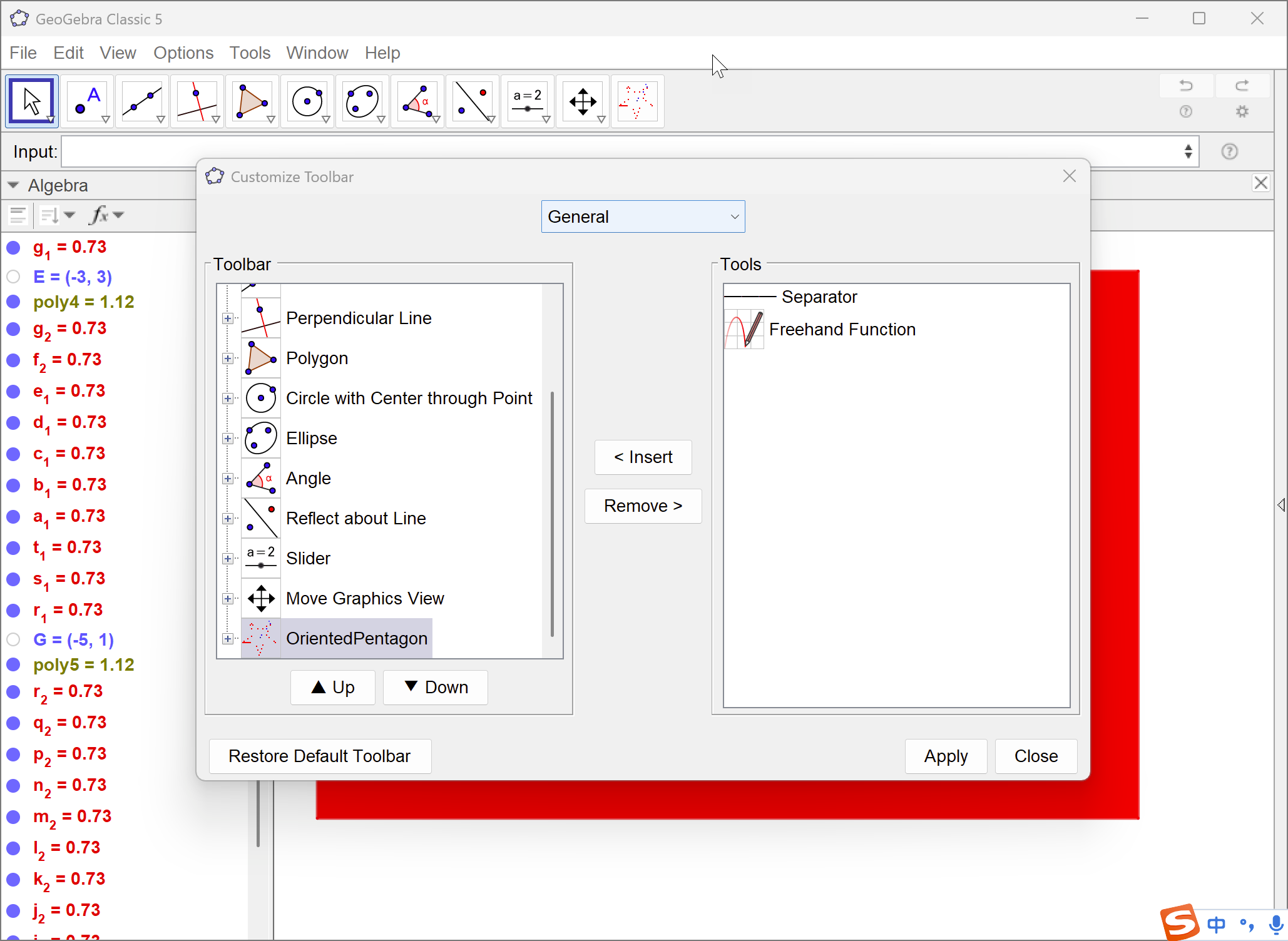Select the OrientedPentagon custom tool in toolbar

point(636,101)
